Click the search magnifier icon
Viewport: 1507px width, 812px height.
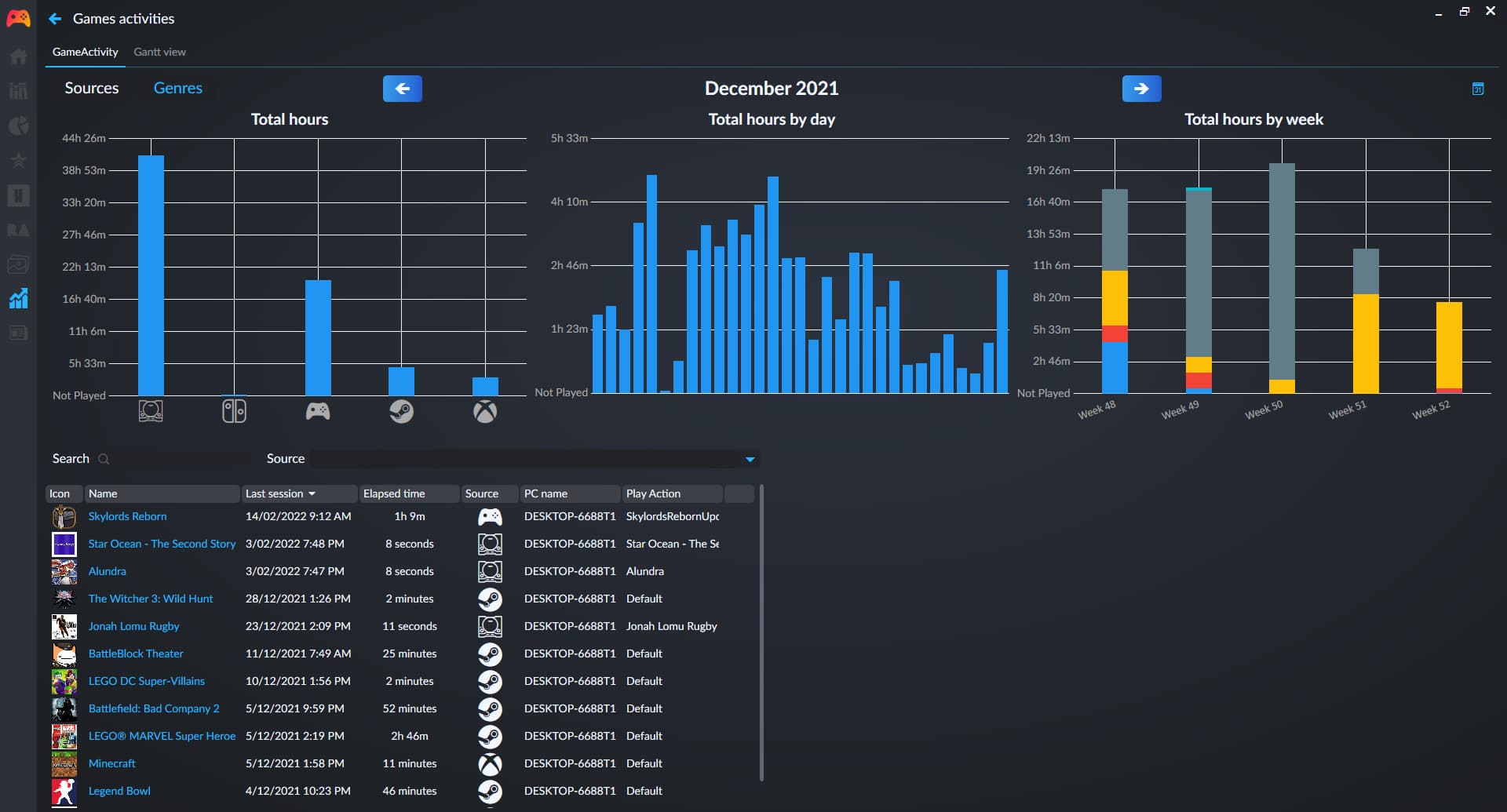[x=104, y=459]
